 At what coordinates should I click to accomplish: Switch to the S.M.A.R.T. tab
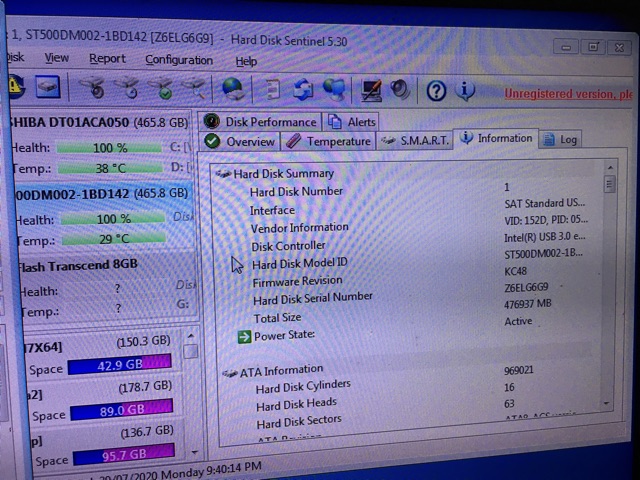point(415,141)
